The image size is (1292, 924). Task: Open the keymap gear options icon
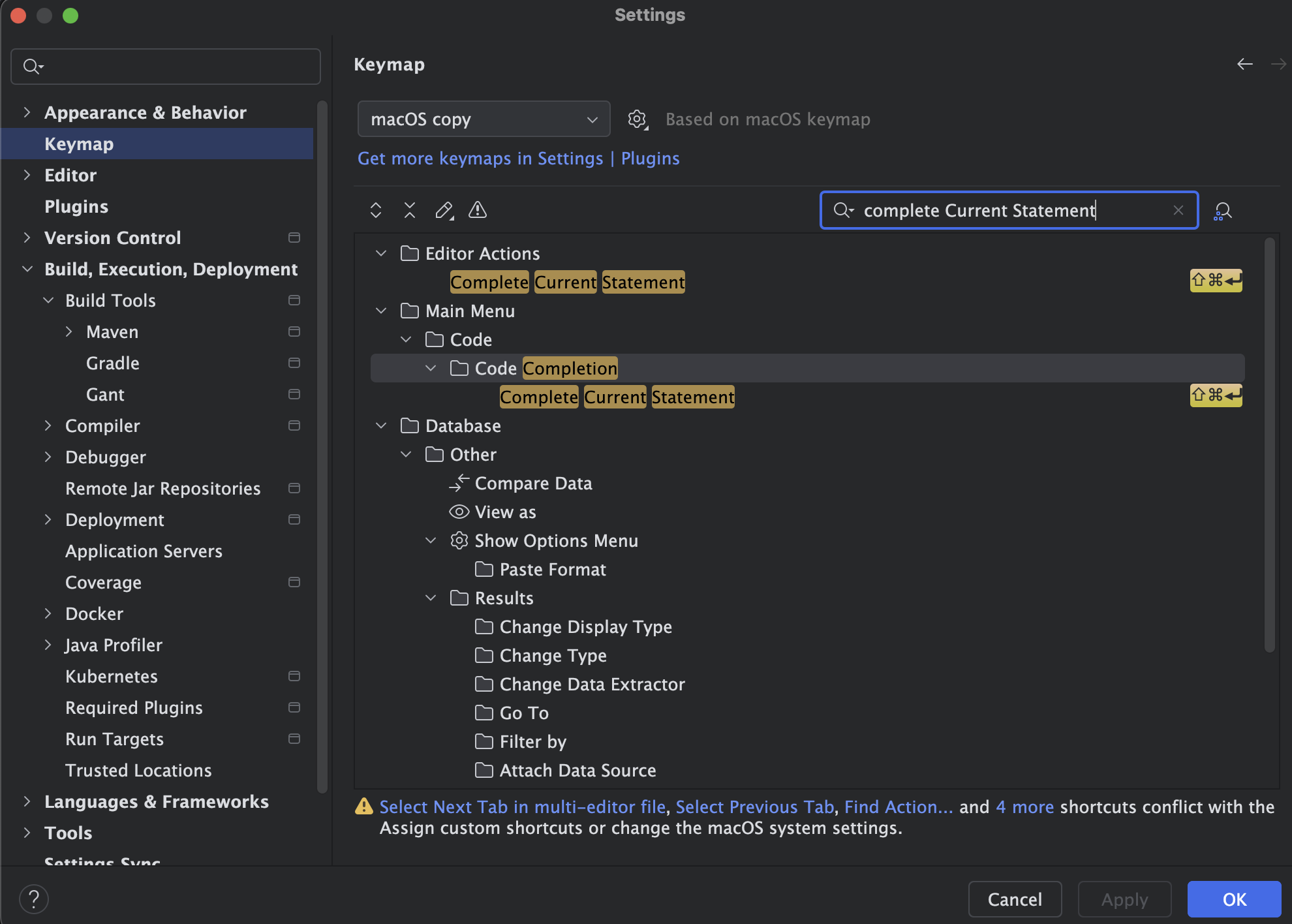point(638,119)
